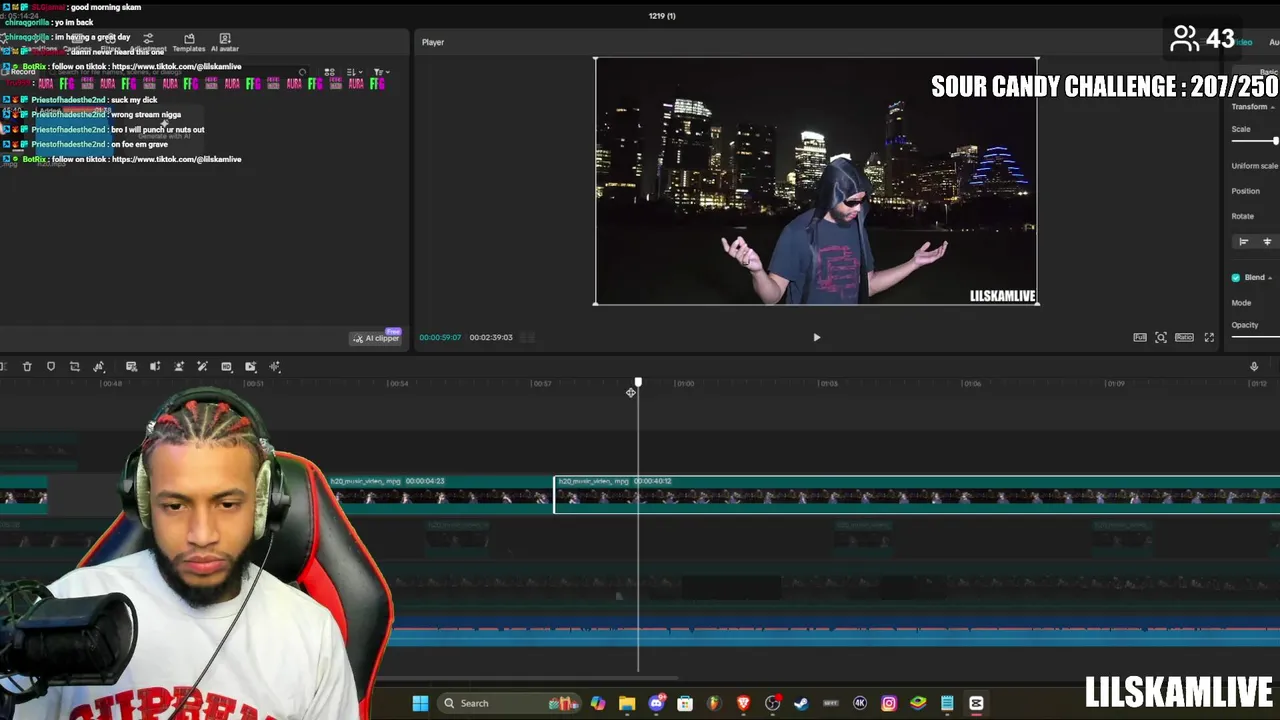Click the sparkle AI effects icon in the timeline toolbar
The width and height of the screenshot is (1280, 720).
click(x=275, y=367)
